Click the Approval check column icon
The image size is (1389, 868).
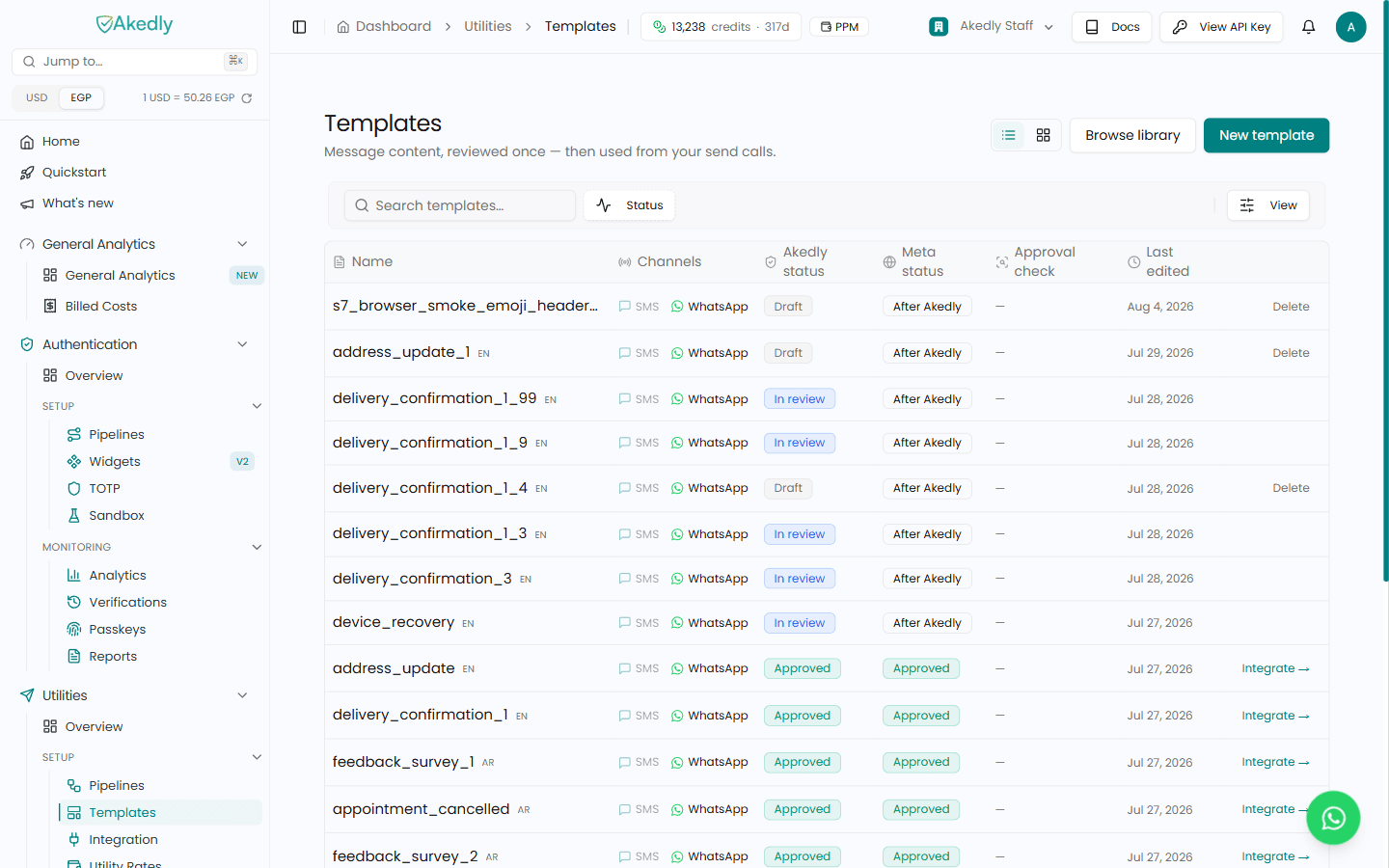pos(1002,262)
